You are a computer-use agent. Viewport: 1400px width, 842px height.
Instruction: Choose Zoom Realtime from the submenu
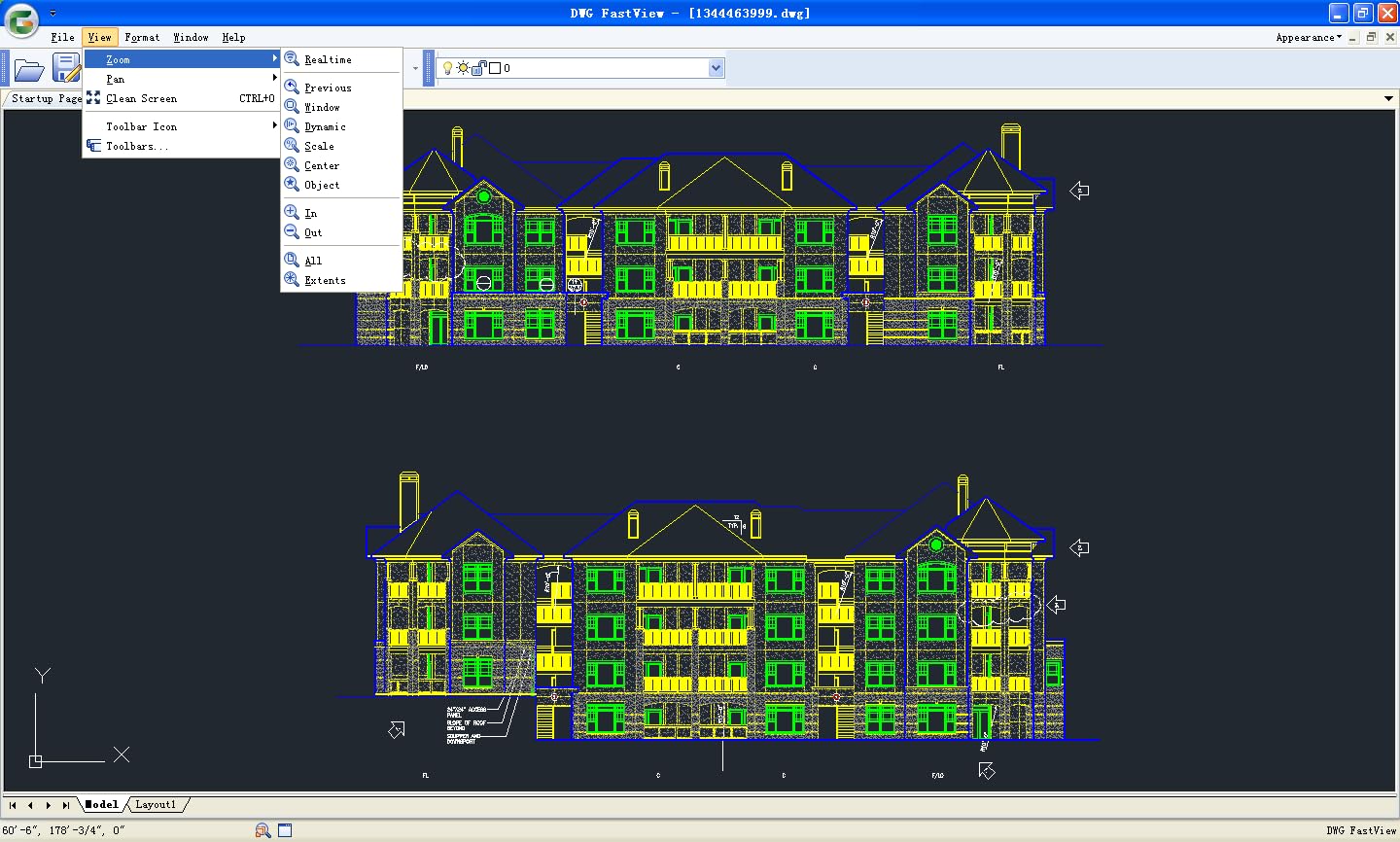tap(328, 59)
